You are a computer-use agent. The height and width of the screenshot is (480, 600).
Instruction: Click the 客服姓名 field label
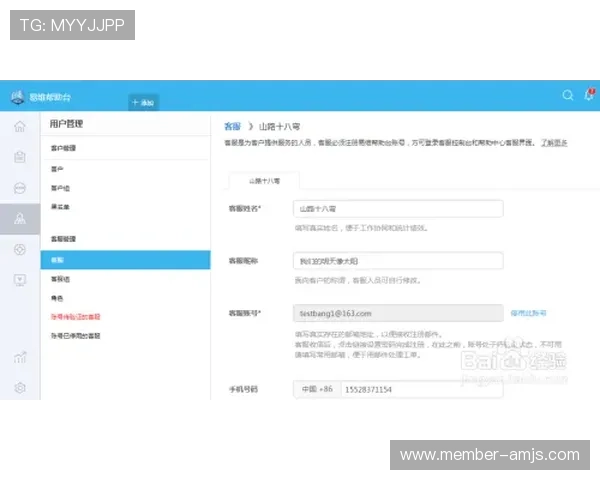(245, 209)
